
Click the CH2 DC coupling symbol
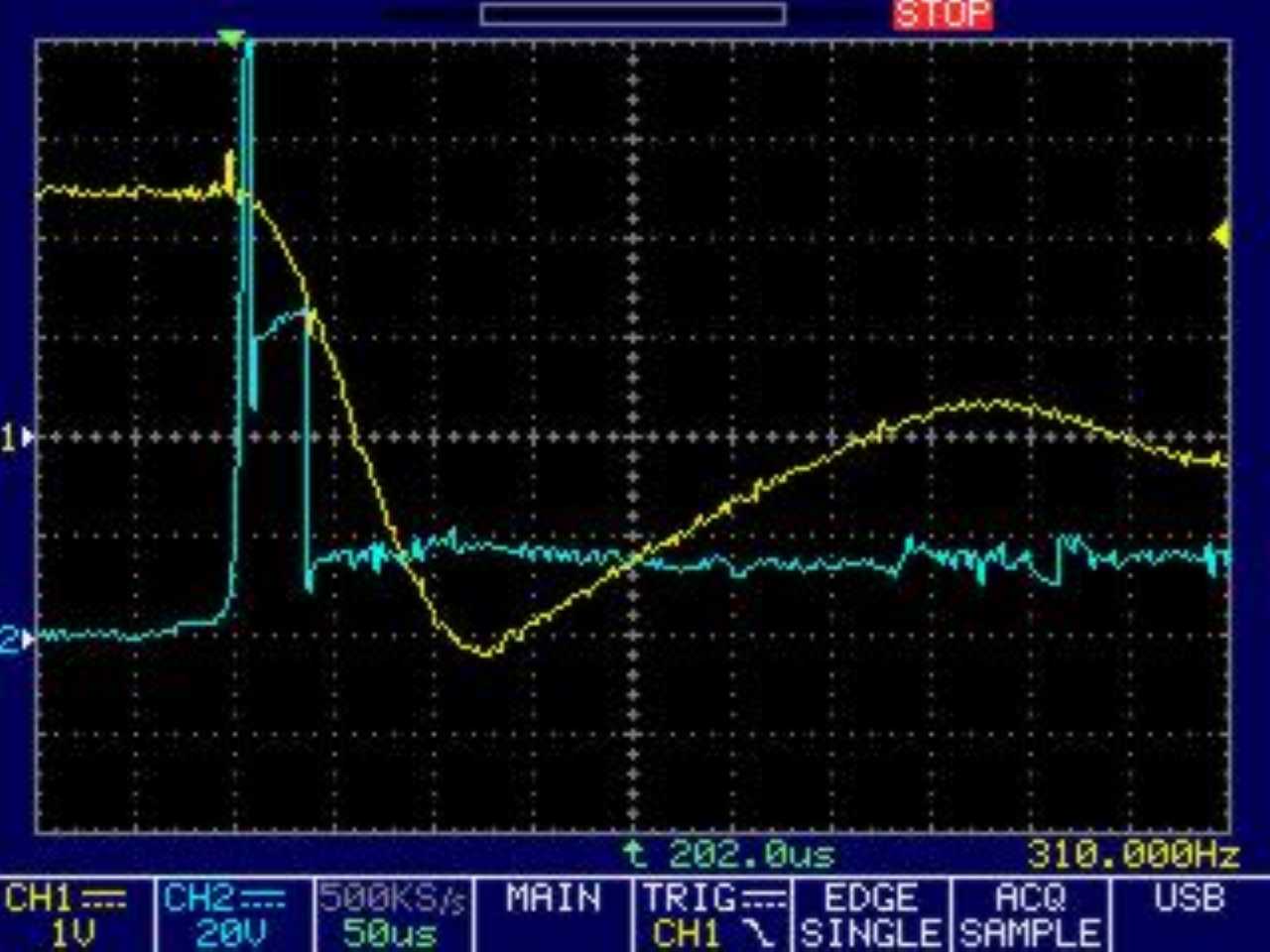tap(262, 899)
